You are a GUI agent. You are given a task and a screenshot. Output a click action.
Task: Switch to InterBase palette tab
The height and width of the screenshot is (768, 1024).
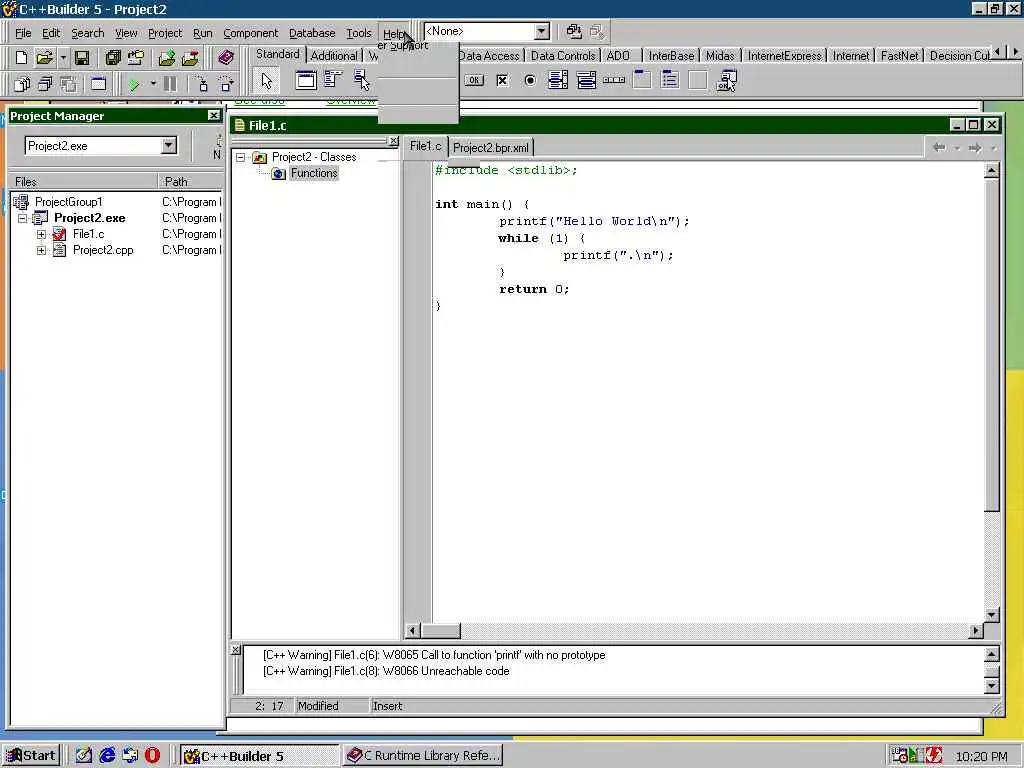pyautogui.click(x=671, y=56)
